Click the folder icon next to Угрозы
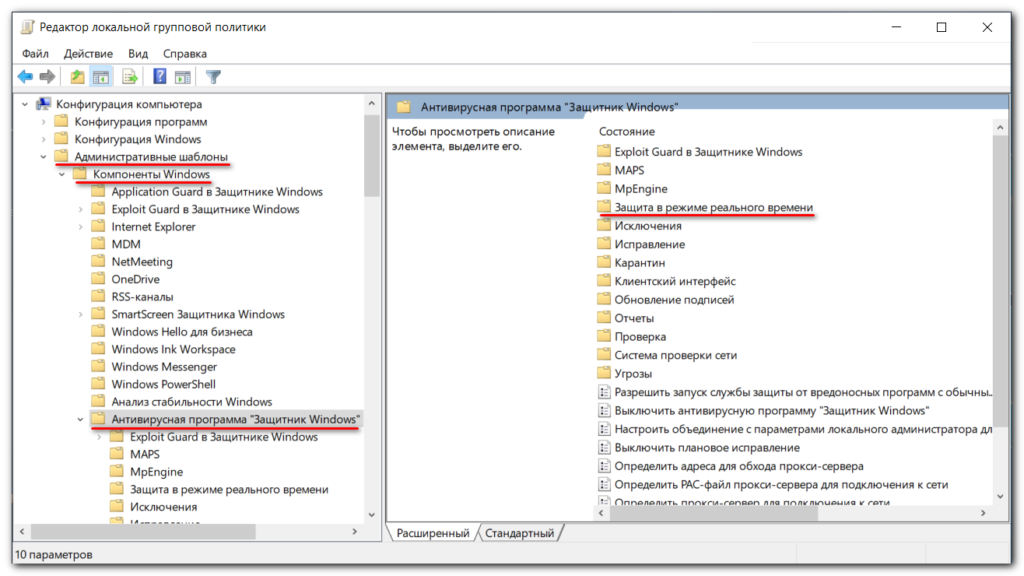The image size is (1024, 576). pyautogui.click(x=603, y=374)
